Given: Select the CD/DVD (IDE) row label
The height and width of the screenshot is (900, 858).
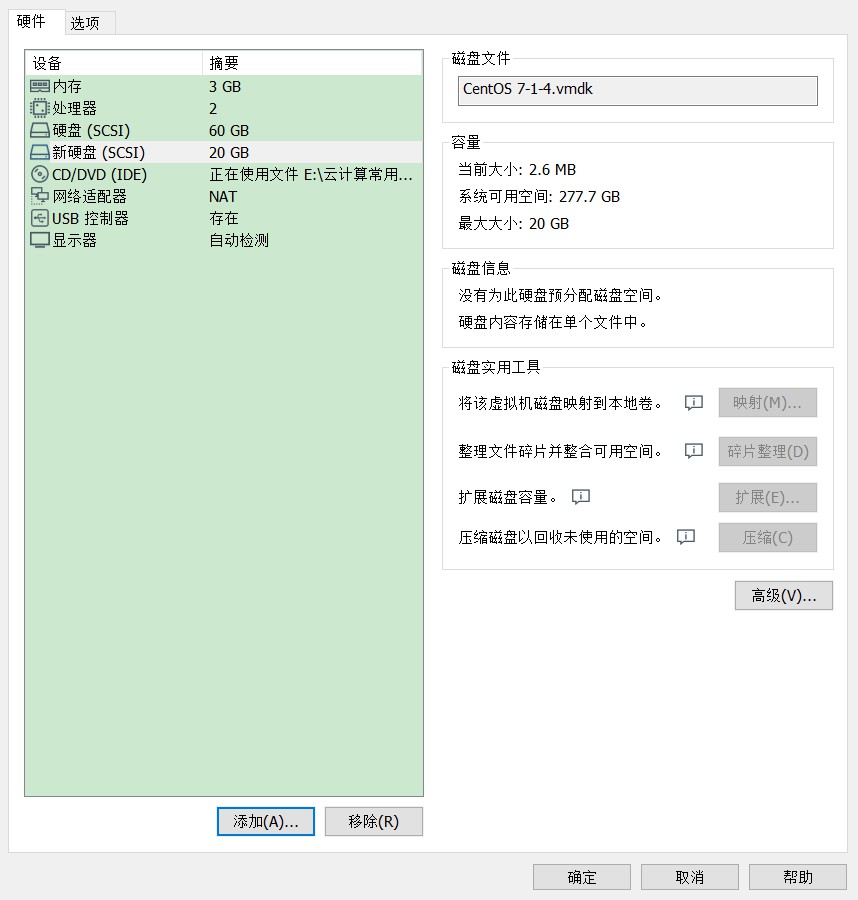Looking at the screenshot, I should coord(99,174).
